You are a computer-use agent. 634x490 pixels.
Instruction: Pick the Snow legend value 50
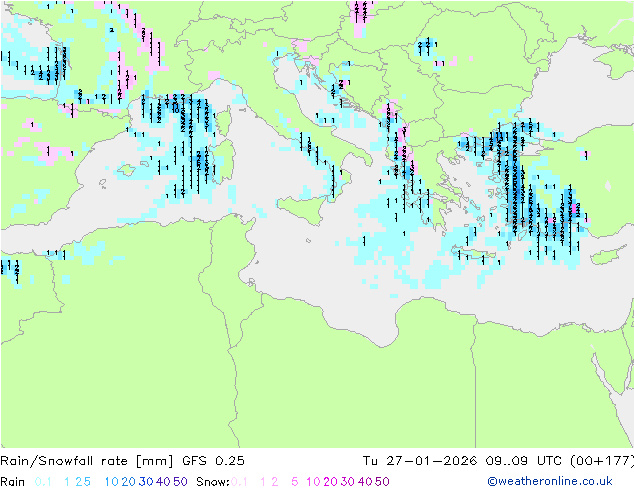(x=382, y=482)
